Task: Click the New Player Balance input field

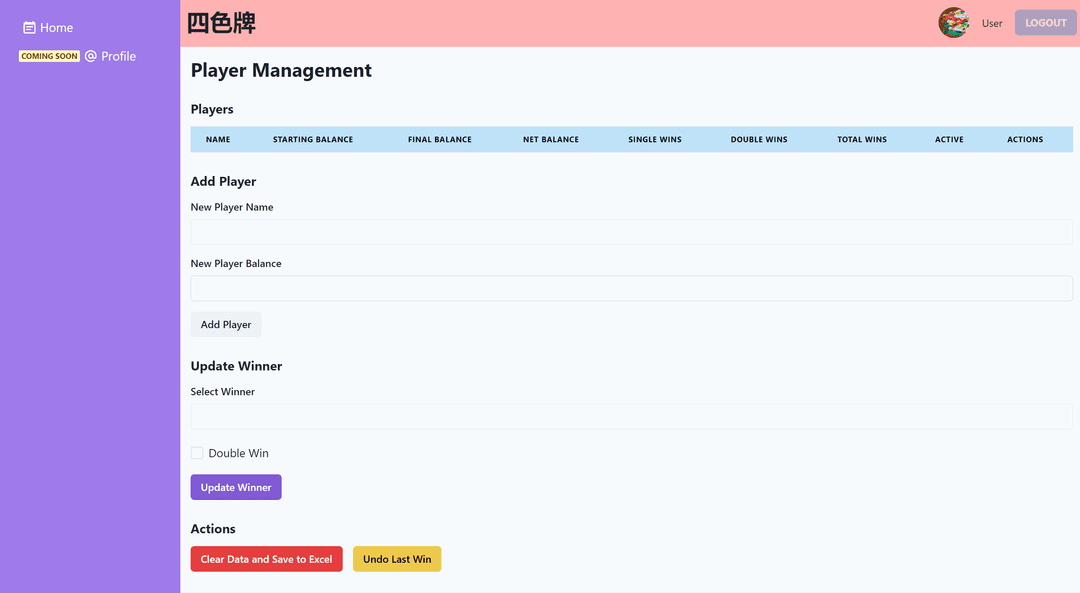Action: click(x=631, y=288)
